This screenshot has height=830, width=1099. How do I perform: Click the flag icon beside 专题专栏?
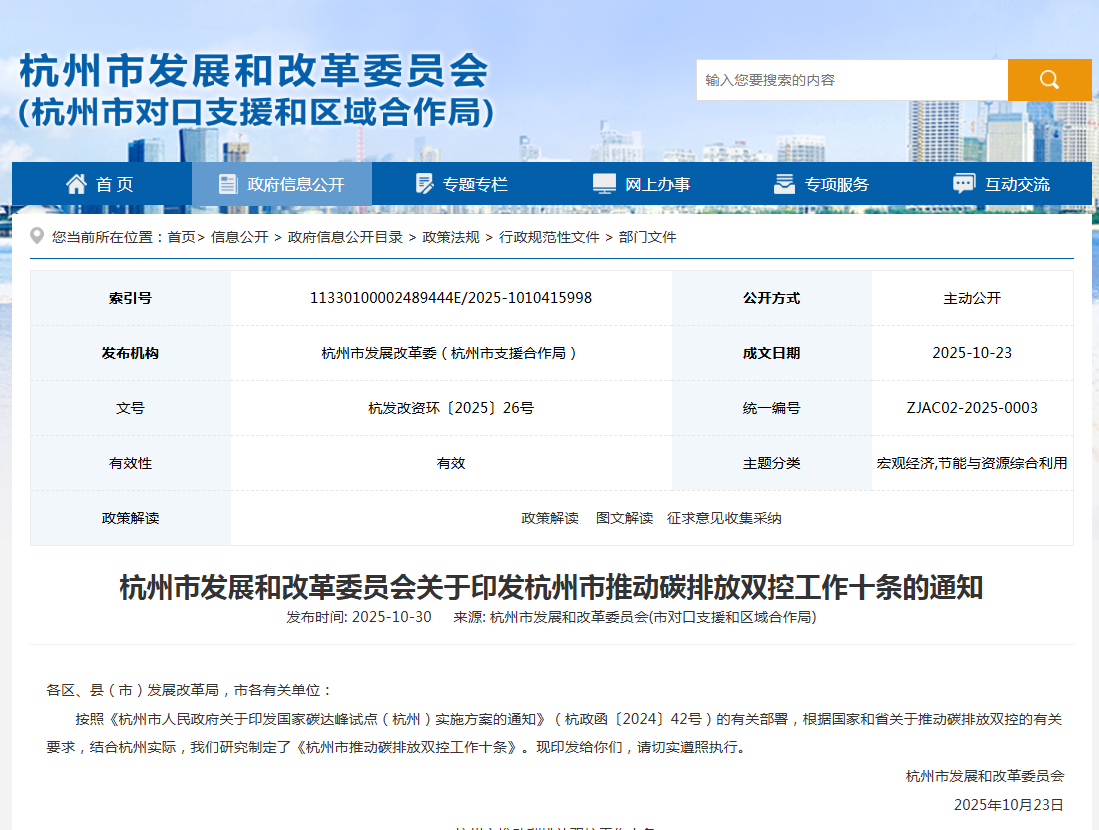pos(423,182)
